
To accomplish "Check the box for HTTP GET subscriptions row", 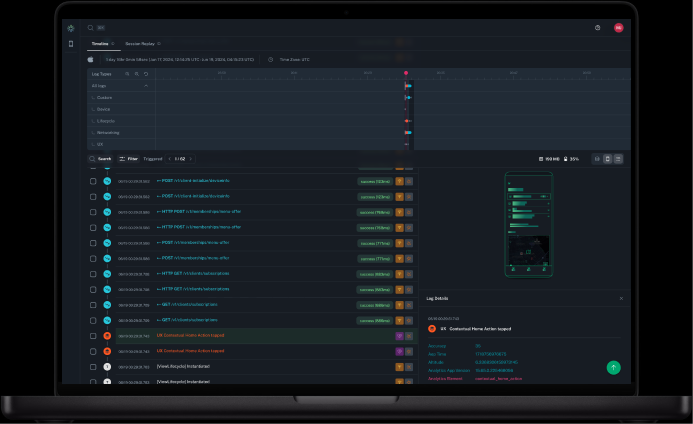I will tap(93, 274).
